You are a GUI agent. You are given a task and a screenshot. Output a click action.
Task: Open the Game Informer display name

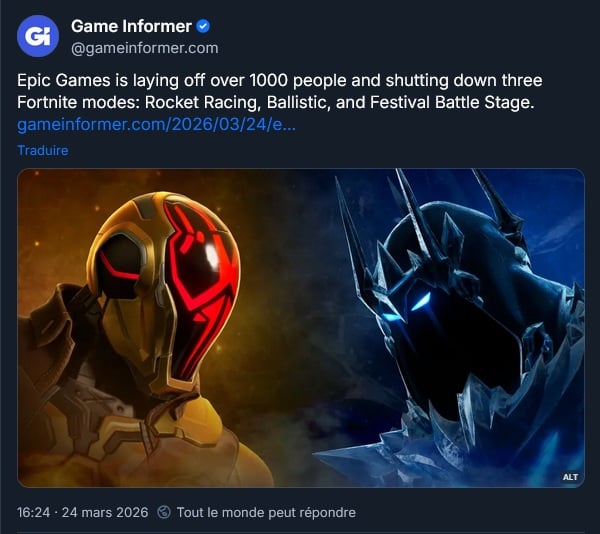pos(131,26)
